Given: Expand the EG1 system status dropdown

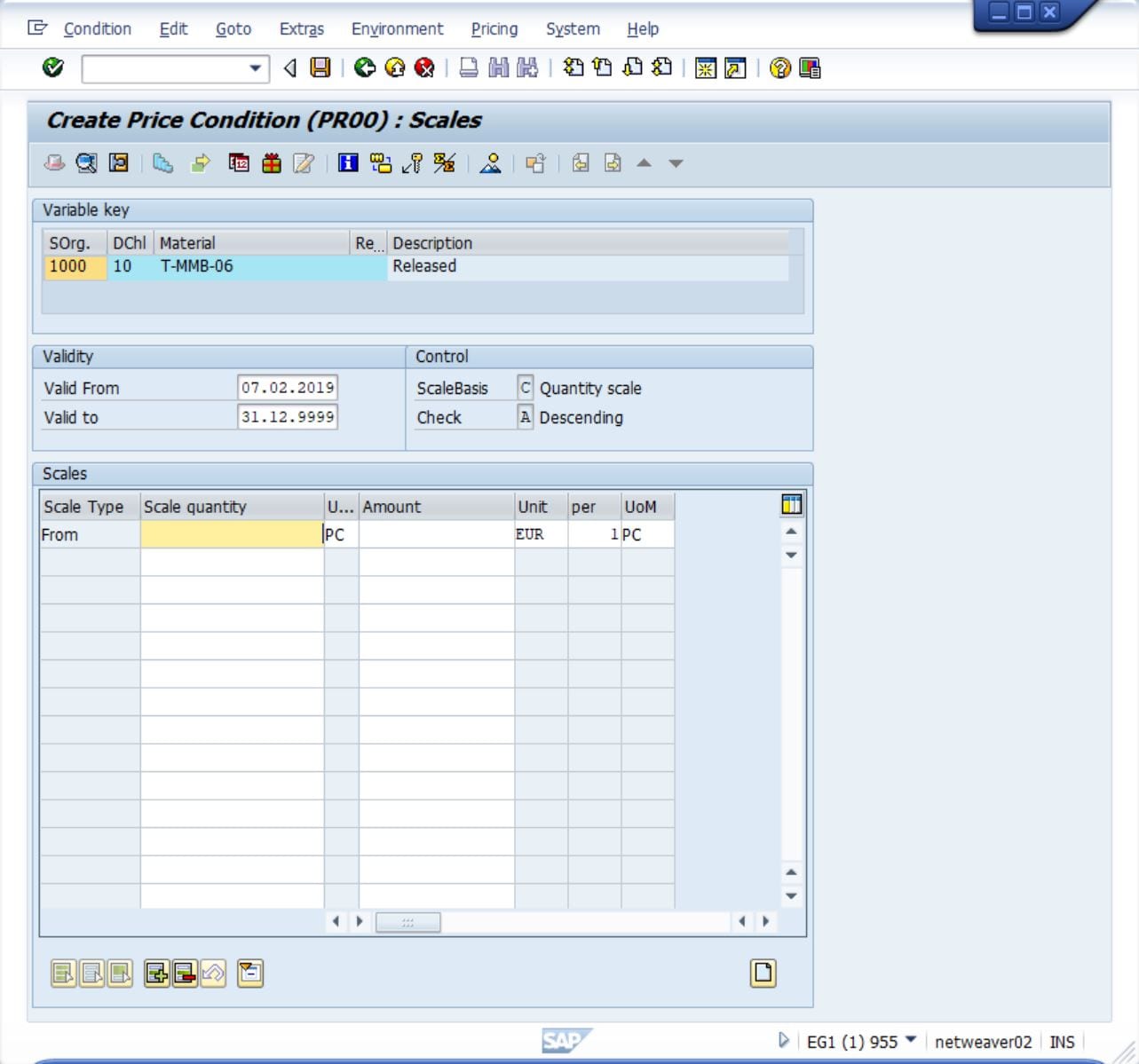Looking at the screenshot, I should [x=911, y=1040].
